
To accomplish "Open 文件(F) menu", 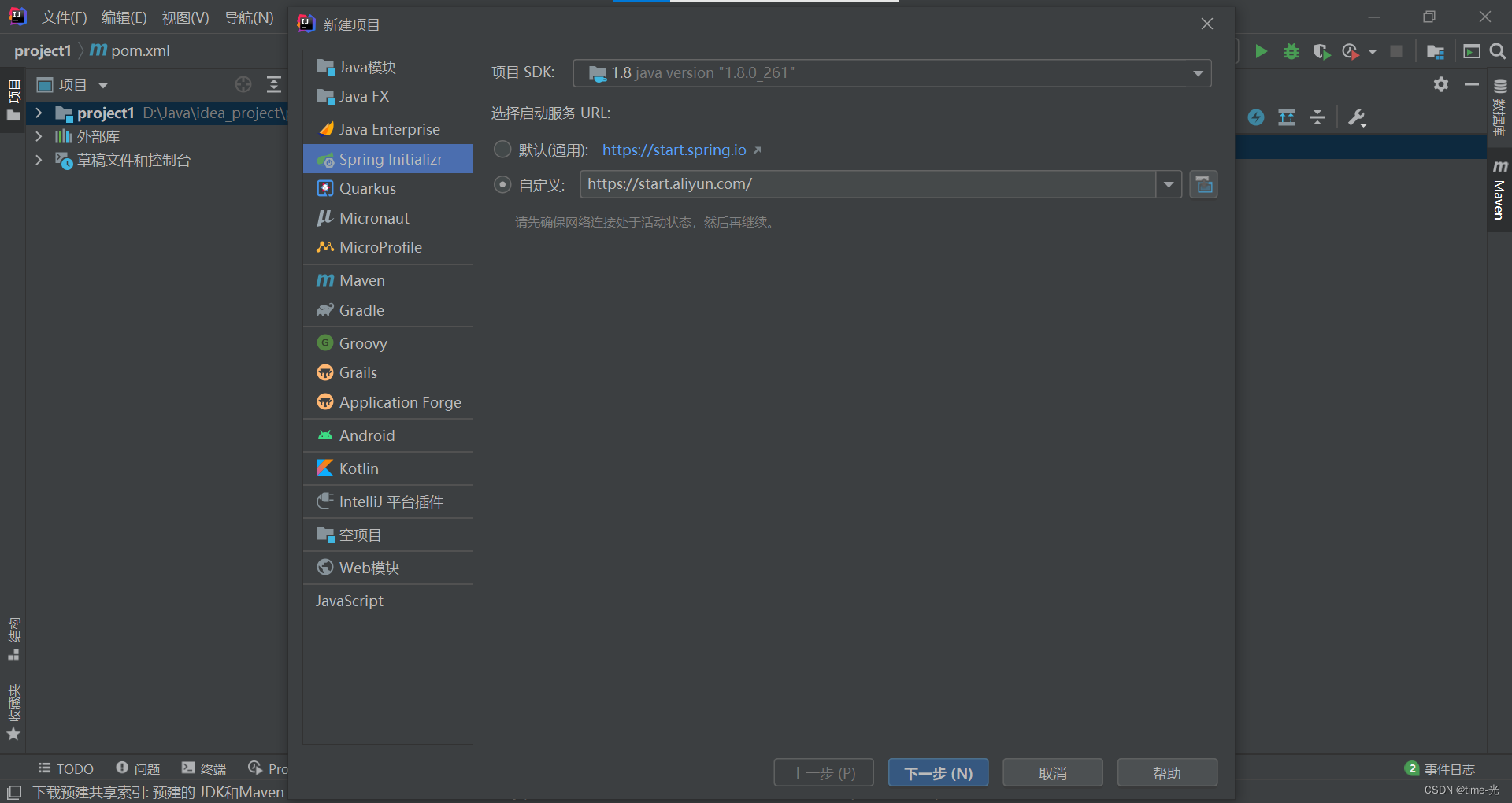I will 64,17.
